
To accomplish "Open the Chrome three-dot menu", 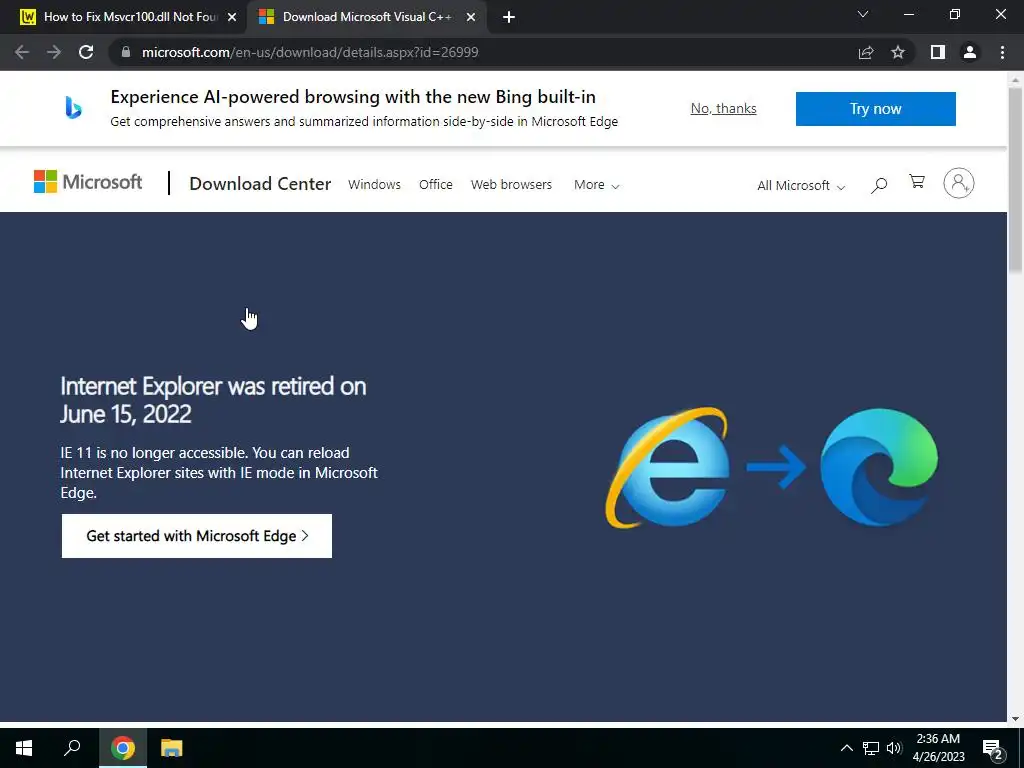I will click(1002, 52).
